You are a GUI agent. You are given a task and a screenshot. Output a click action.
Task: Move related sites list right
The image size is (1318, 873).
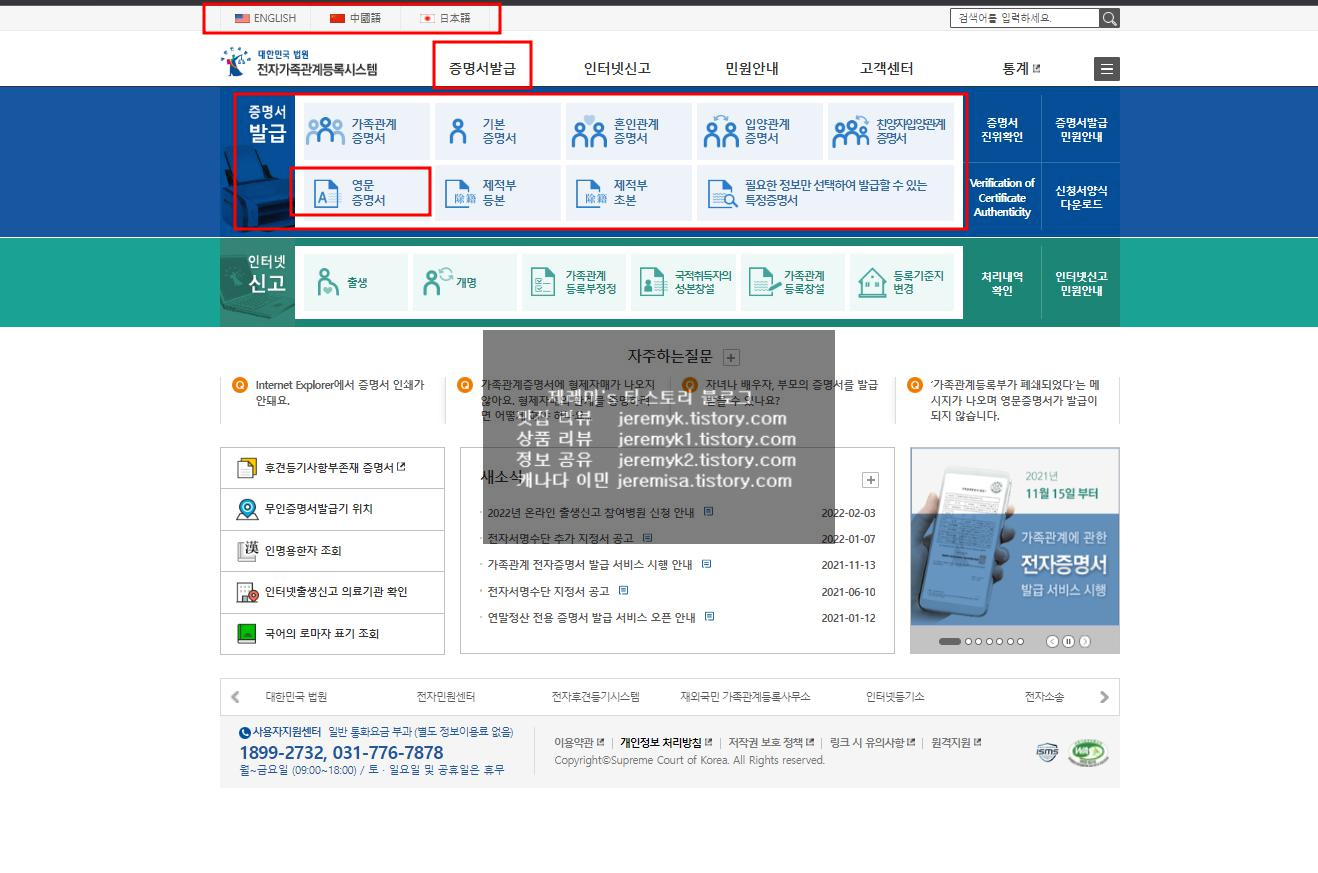tap(1104, 697)
